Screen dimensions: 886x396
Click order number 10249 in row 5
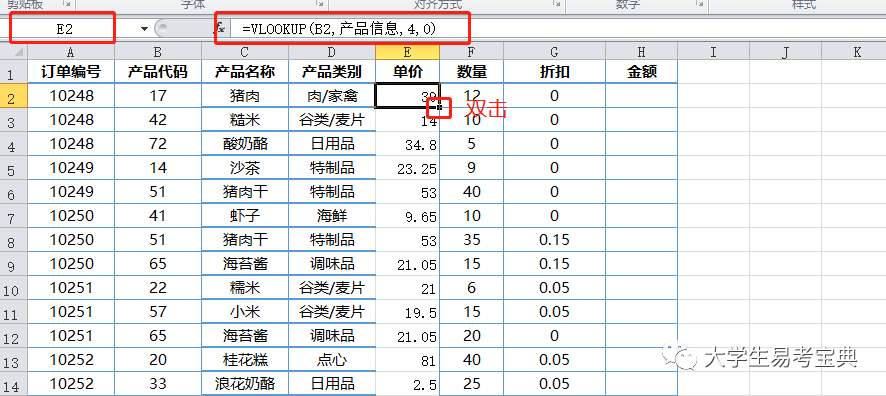71,168
